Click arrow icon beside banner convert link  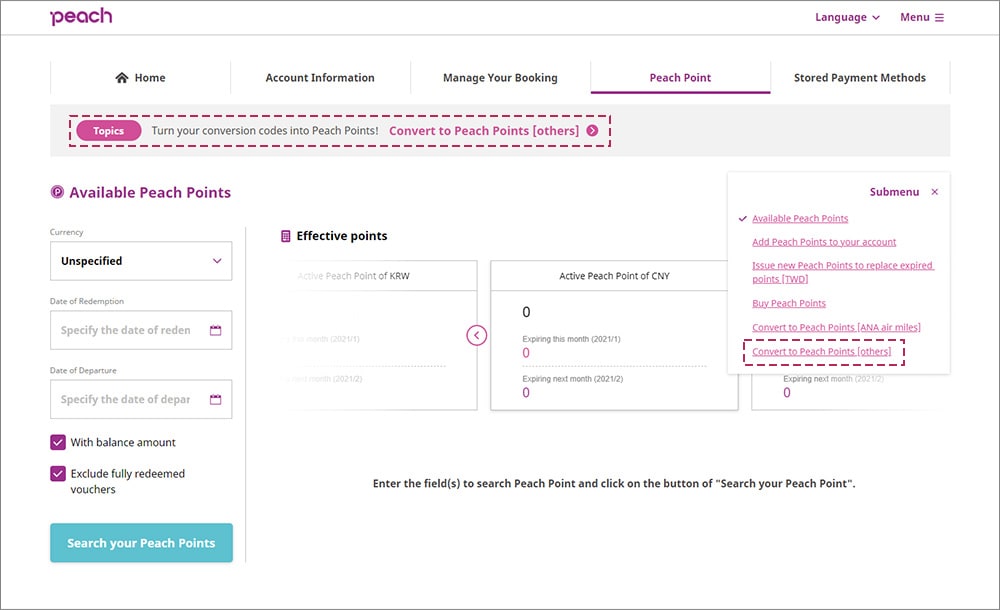click(x=592, y=130)
